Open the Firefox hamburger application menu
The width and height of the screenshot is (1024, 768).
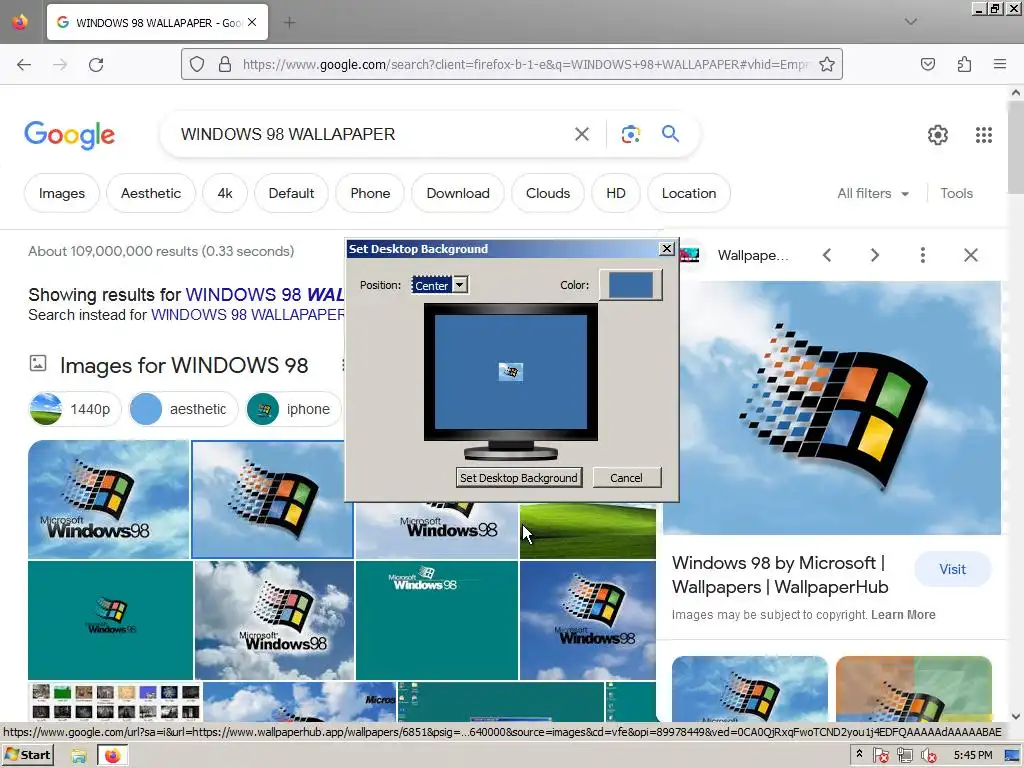coord(1000,64)
